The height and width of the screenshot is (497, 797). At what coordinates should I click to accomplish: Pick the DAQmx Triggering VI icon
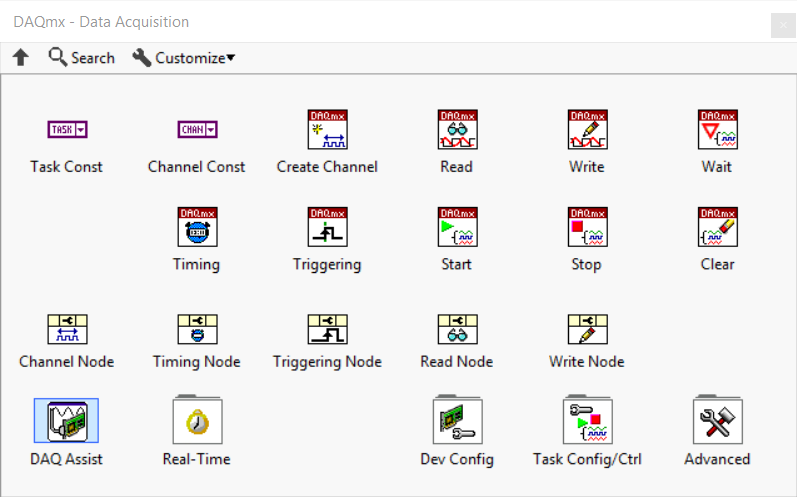coord(327,227)
